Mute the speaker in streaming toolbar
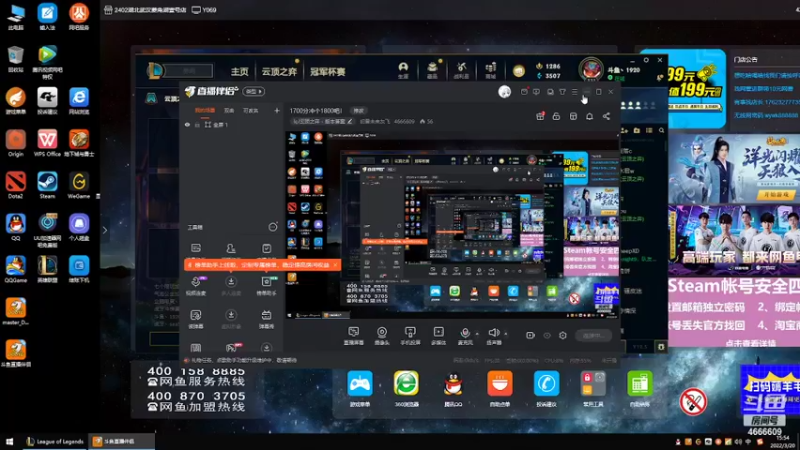 tap(493, 335)
